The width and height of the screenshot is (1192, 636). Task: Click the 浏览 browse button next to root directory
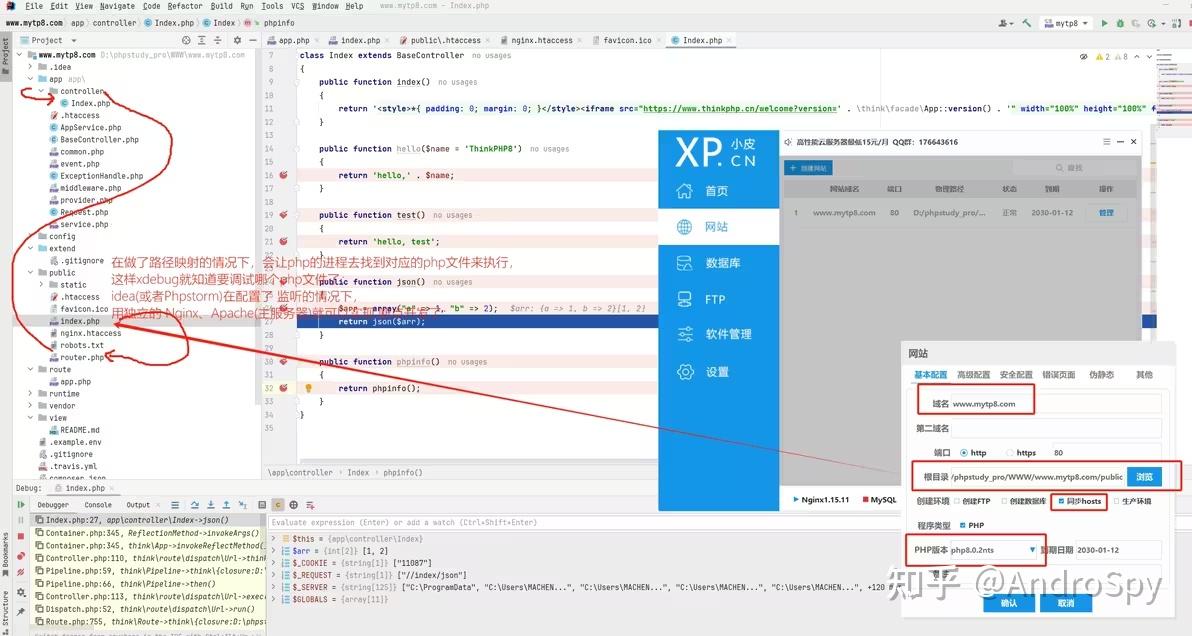pyautogui.click(x=1144, y=477)
